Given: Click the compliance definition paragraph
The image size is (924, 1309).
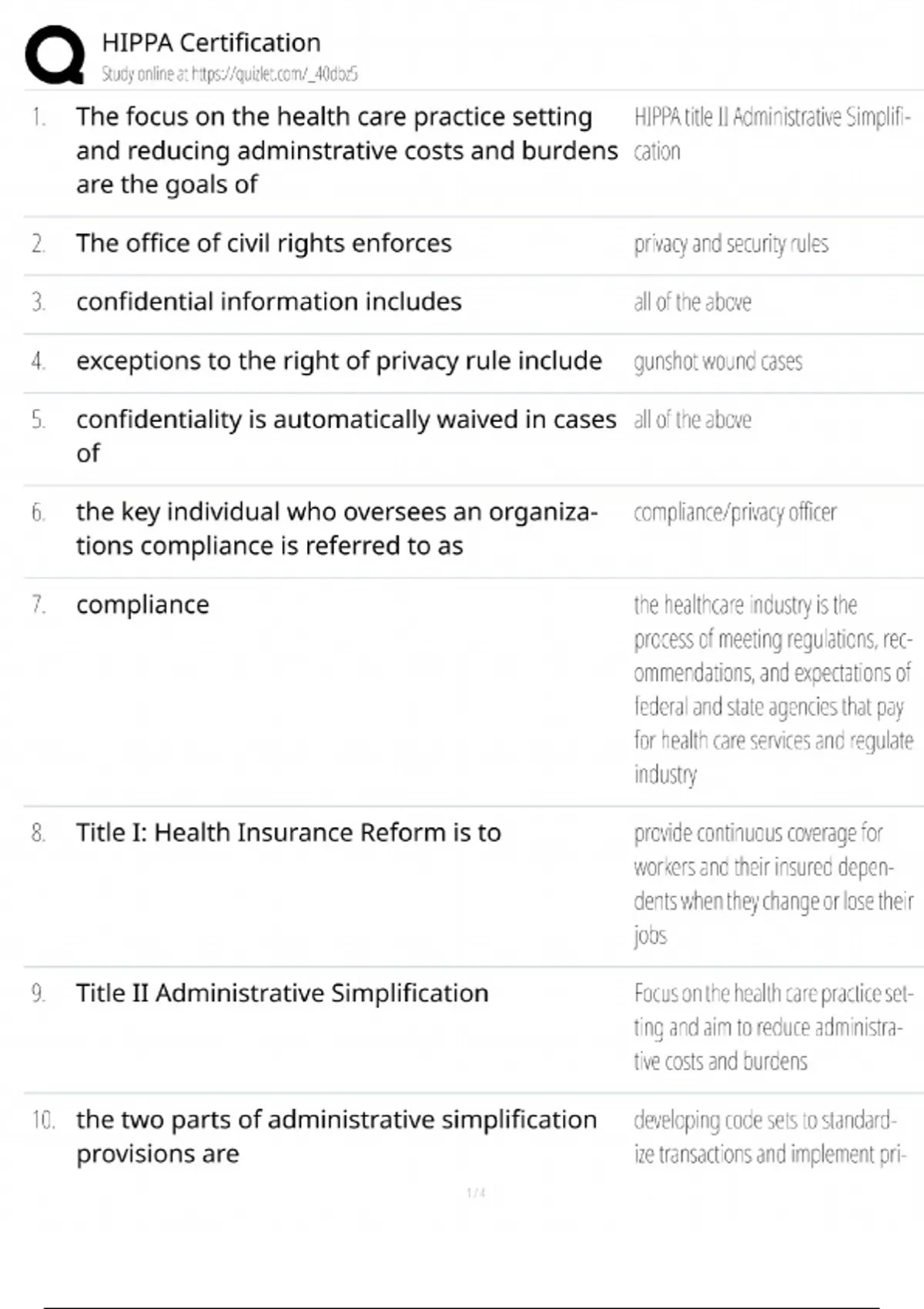Looking at the screenshot, I should point(773,689).
